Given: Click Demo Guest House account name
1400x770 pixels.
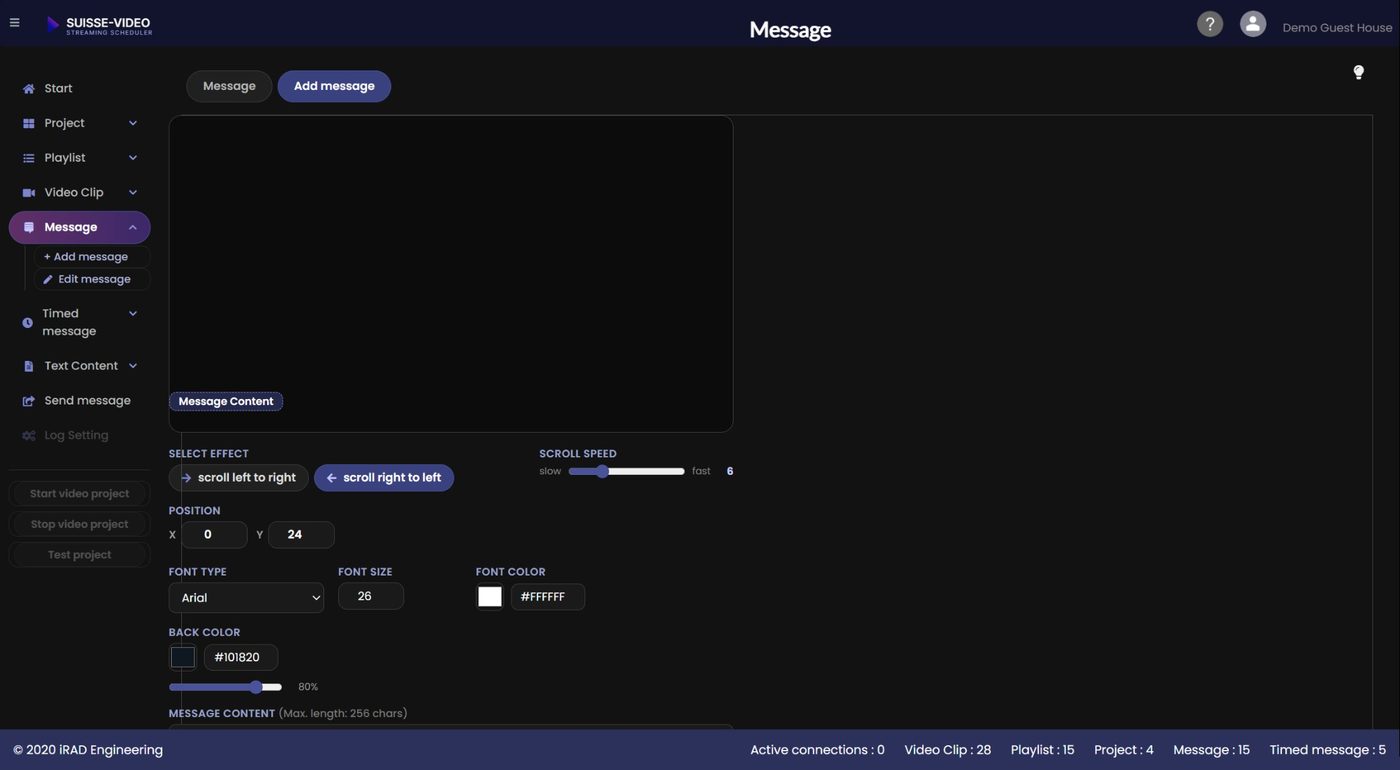Looking at the screenshot, I should pyautogui.click(x=1337, y=28).
